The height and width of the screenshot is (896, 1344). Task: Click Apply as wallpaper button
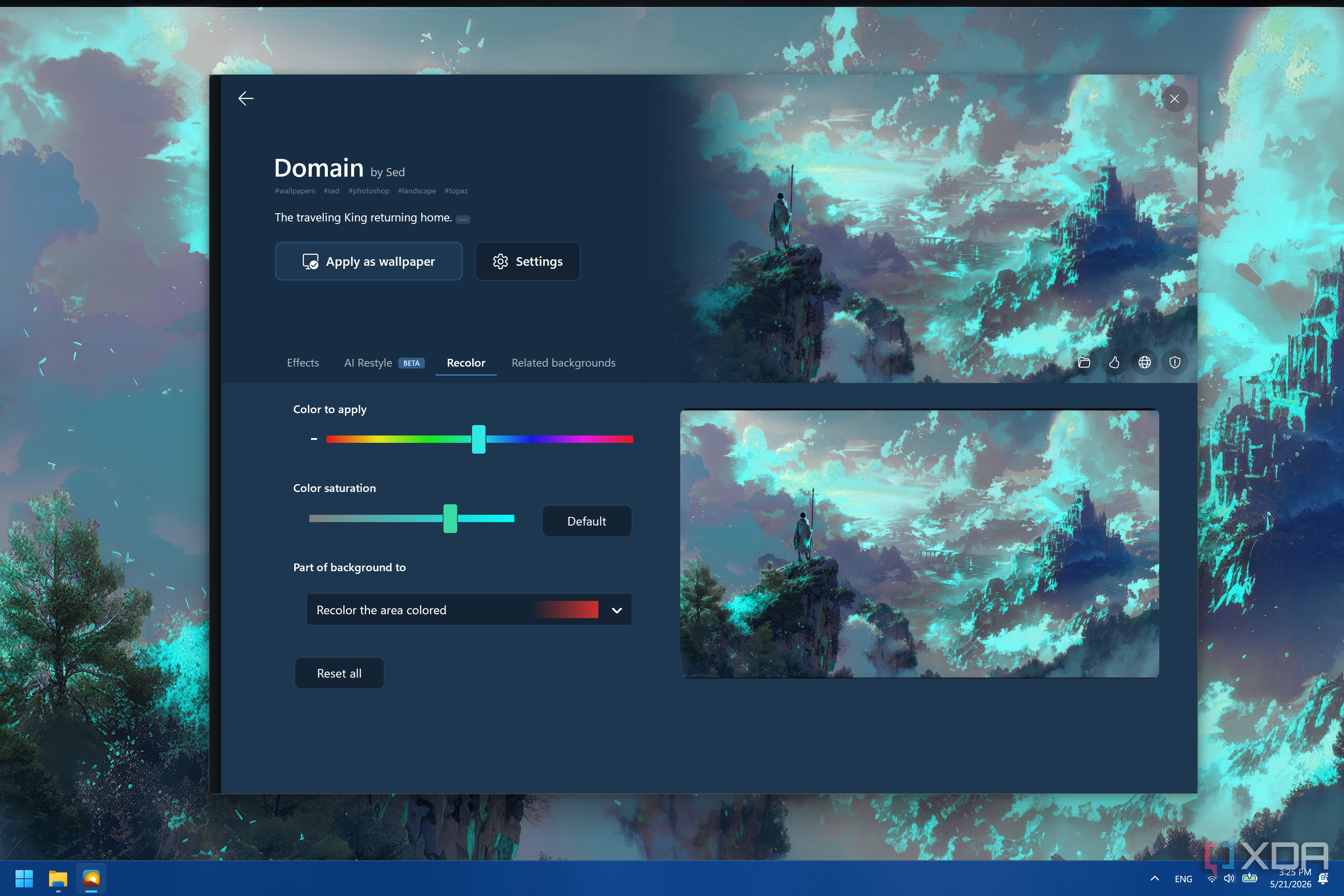[369, 261]
